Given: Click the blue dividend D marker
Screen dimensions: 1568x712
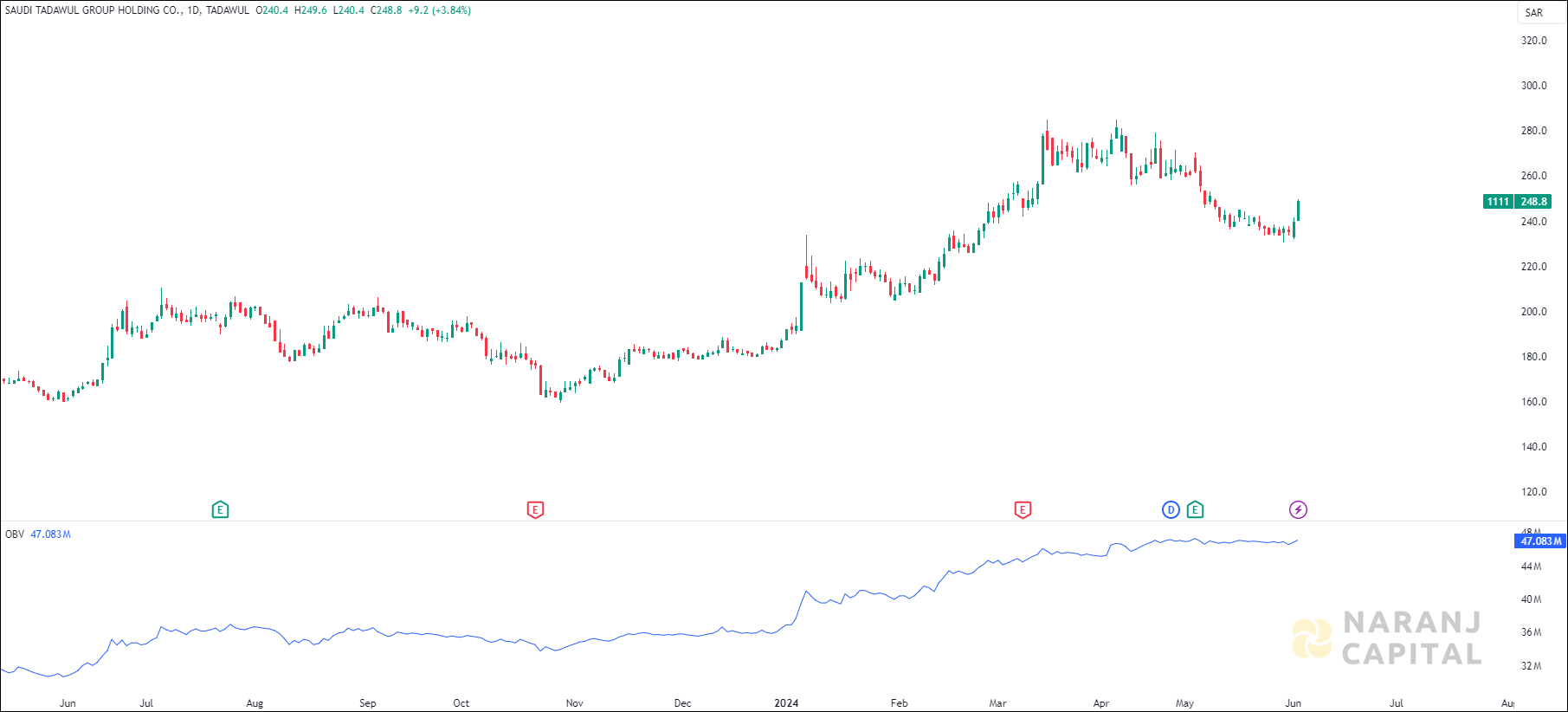Looking at the screenshot, I should coord(1171,510).
